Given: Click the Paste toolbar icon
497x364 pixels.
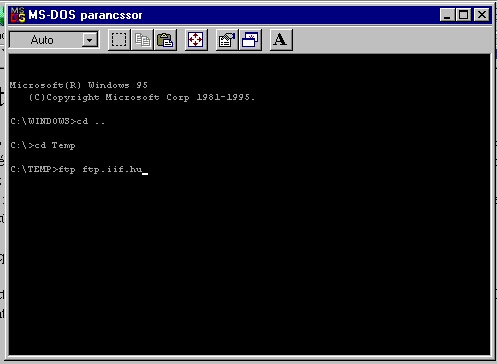Looking at the screenshot, I should (x=165, y=40).
